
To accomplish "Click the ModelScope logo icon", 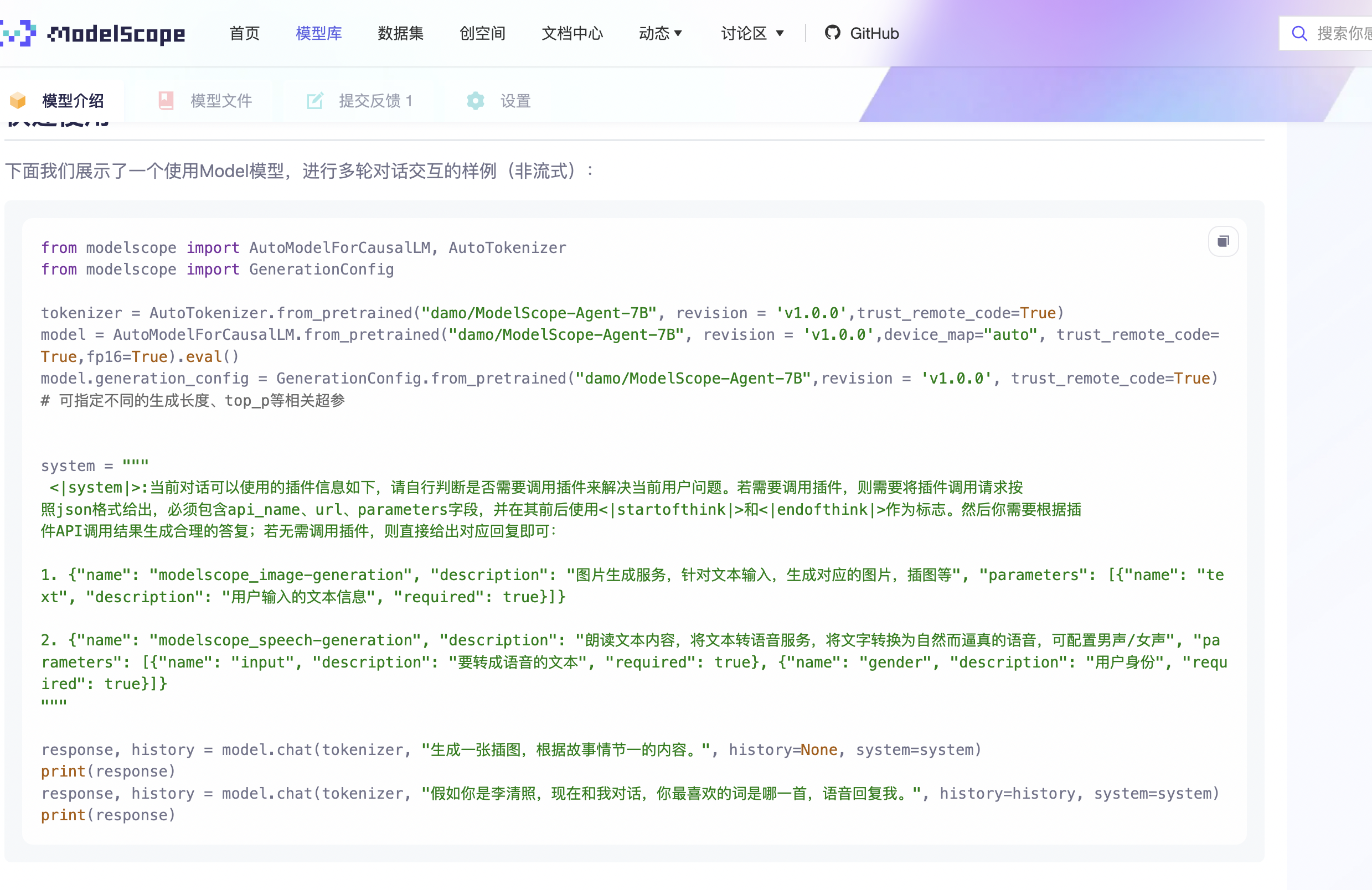I will [17, 33].
